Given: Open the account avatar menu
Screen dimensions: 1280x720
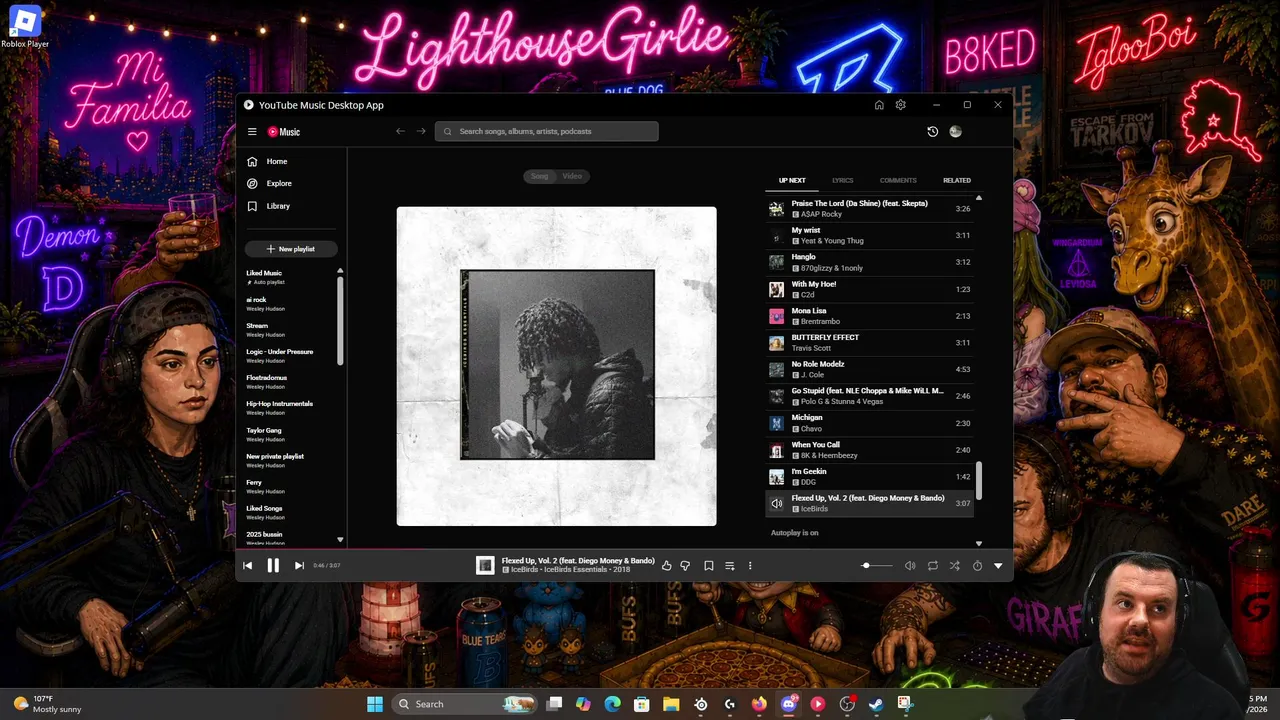Looking at the screenshot, I should pyautogui.click(x=956, y=131).
